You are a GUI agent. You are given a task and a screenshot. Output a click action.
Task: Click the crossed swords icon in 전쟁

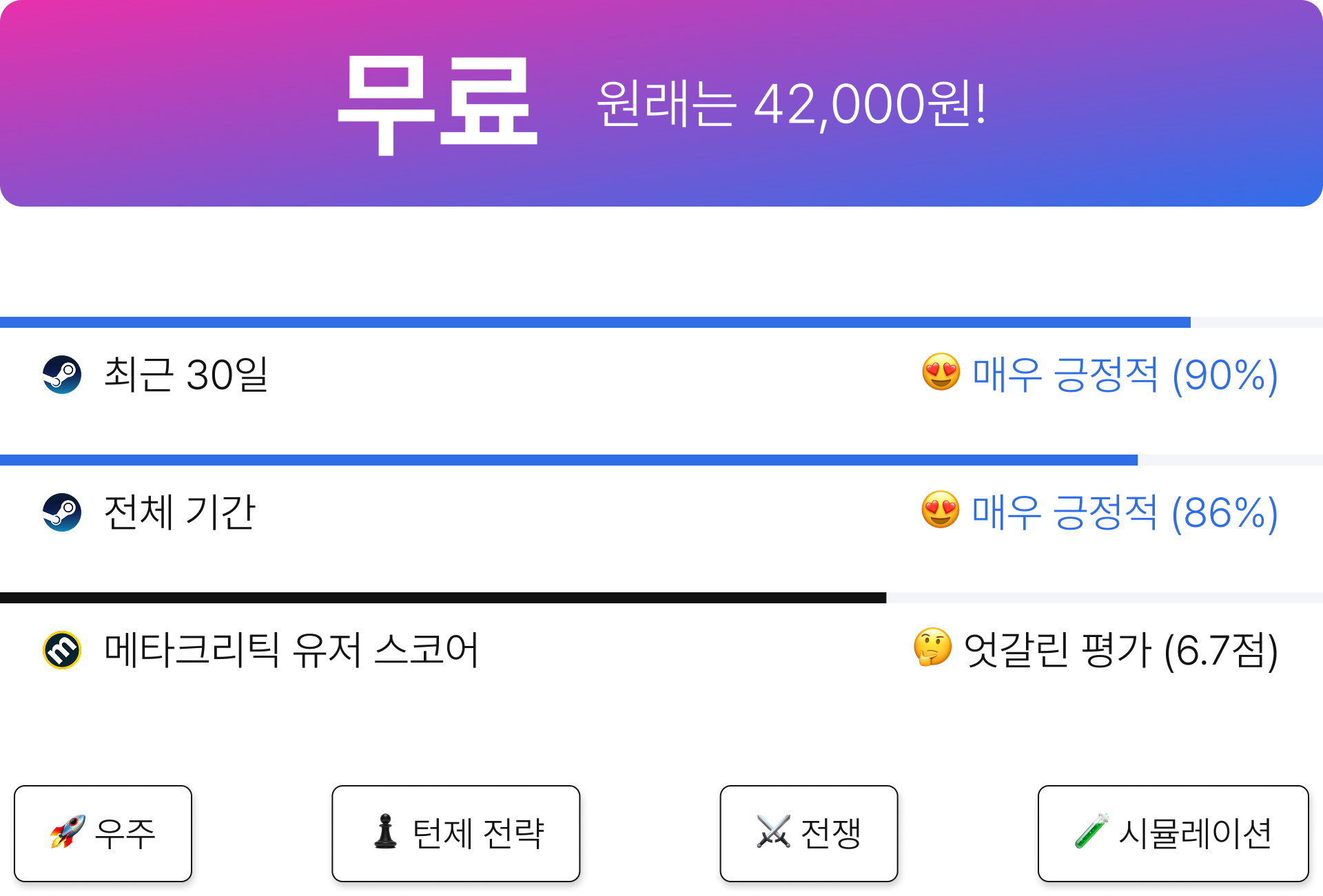773,831
